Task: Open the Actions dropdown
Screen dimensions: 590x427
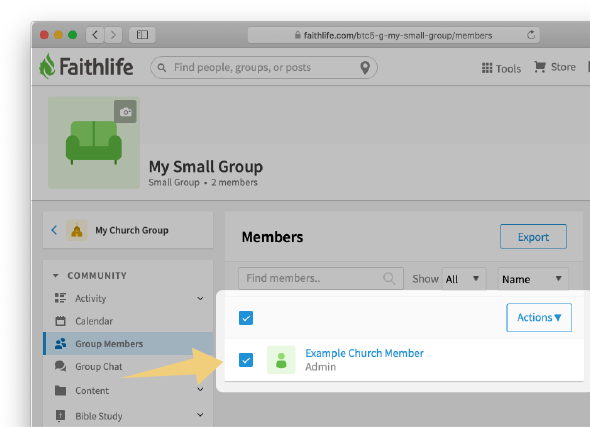Action: coord(539,318)
